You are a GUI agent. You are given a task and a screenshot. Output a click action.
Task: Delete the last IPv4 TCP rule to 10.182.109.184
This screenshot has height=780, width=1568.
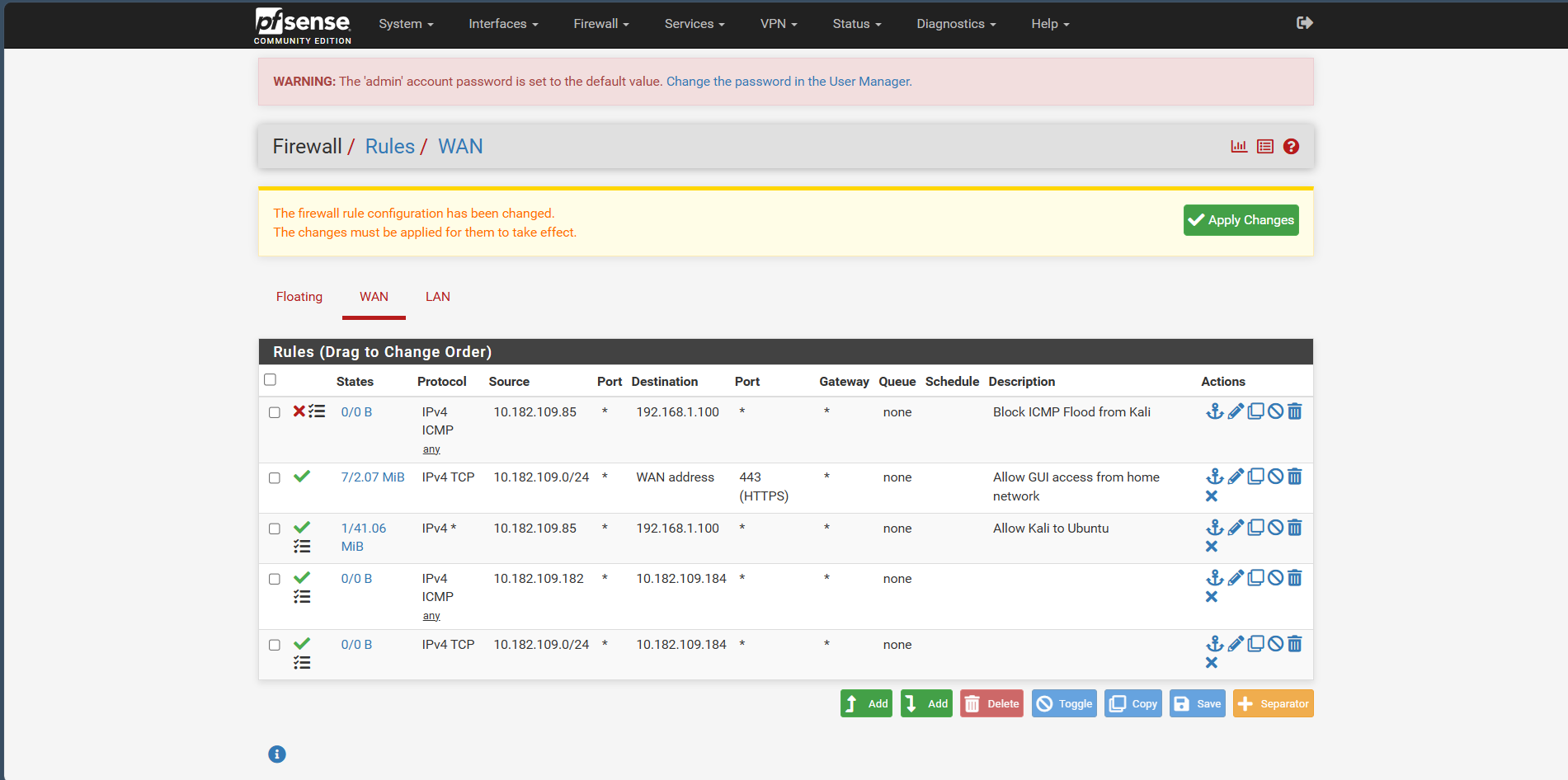pyautogui.click(x=1295, y=644)
